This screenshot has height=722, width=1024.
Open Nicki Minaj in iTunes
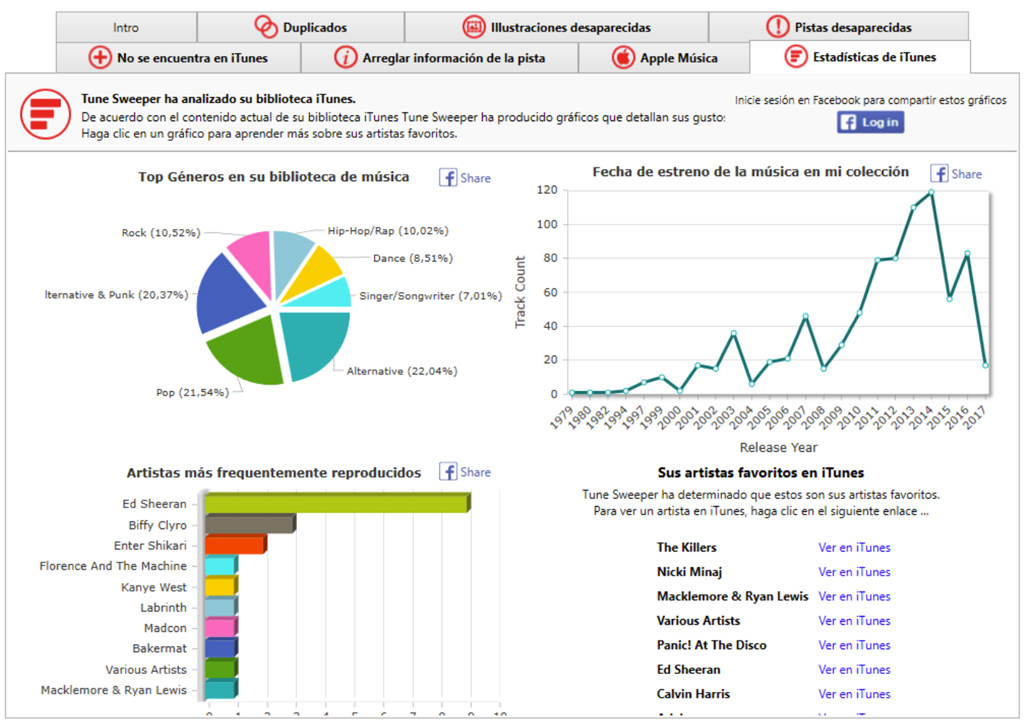coord(854,572)
